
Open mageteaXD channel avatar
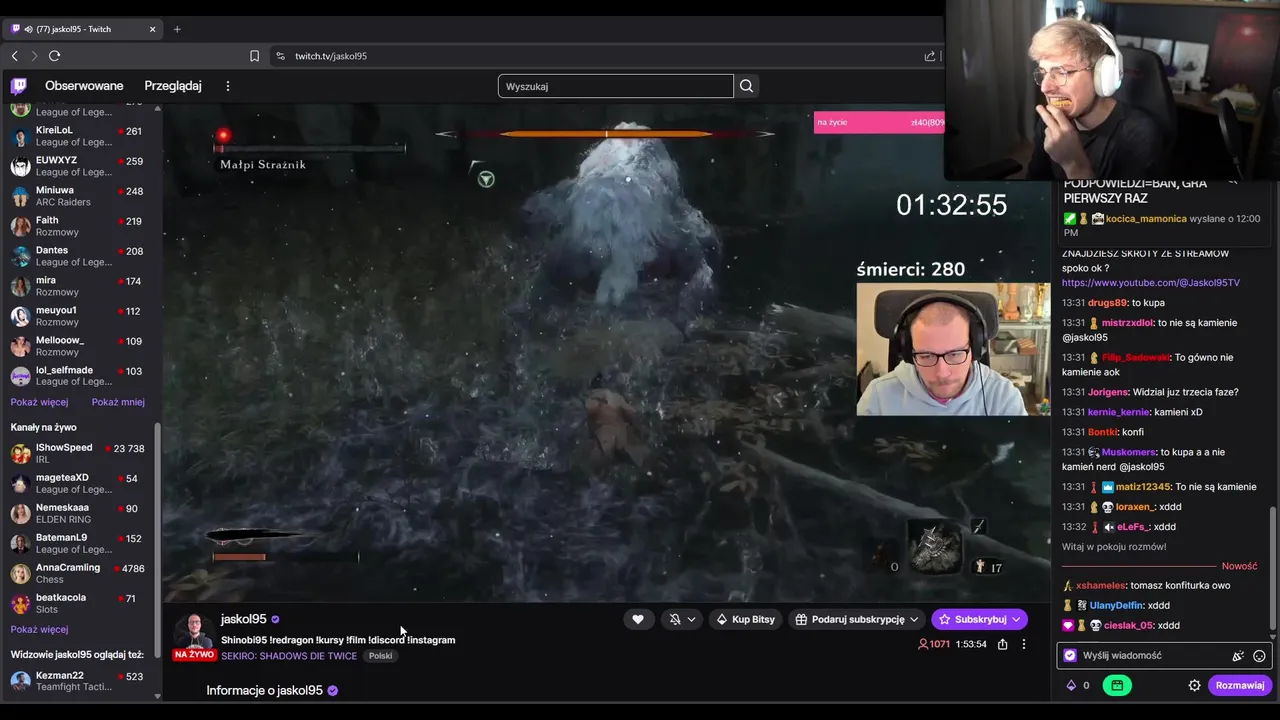click(x=20, y=484)
